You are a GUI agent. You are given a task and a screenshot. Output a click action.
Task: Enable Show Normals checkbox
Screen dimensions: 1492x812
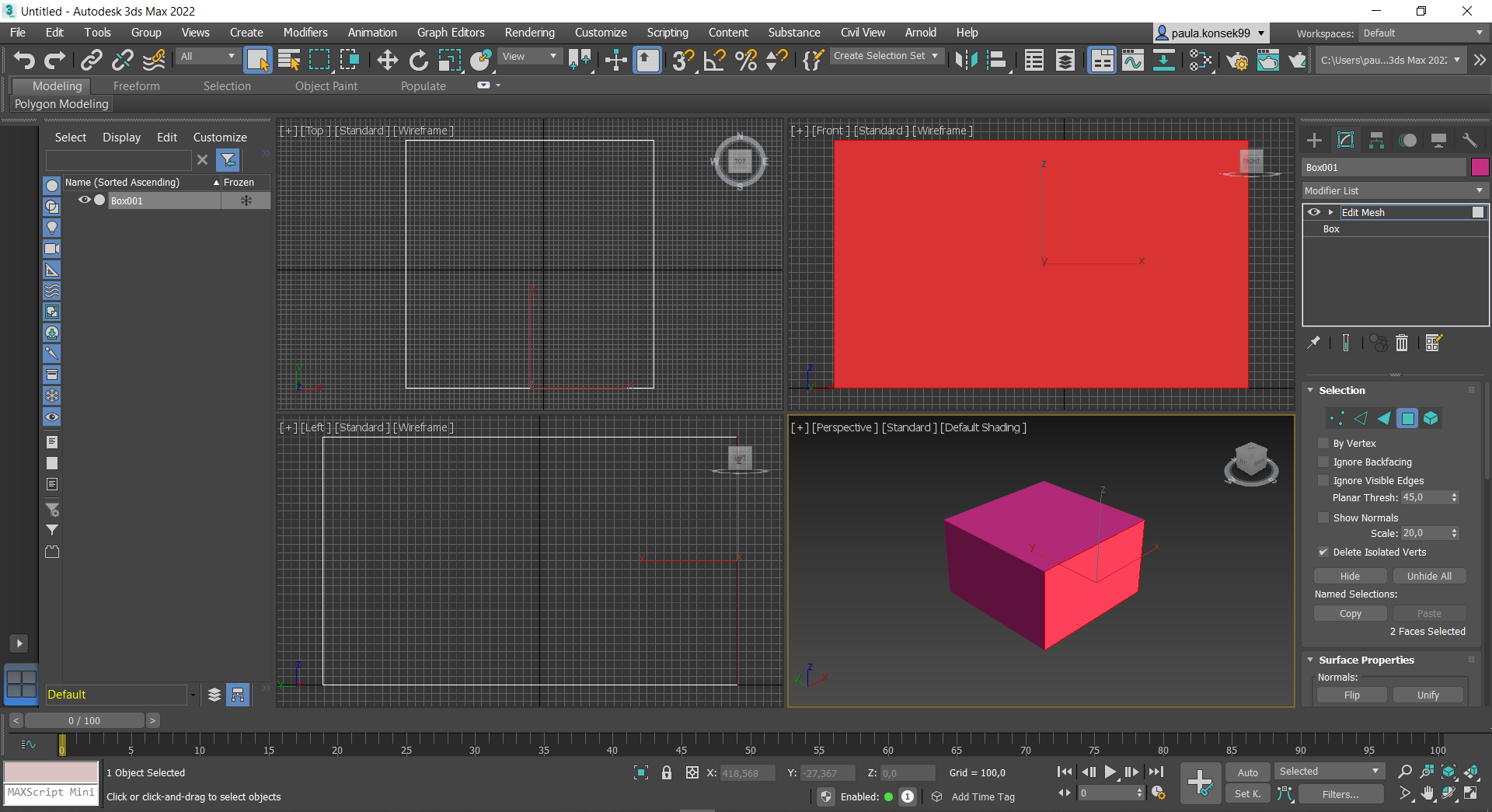(x=1323, y=518)
